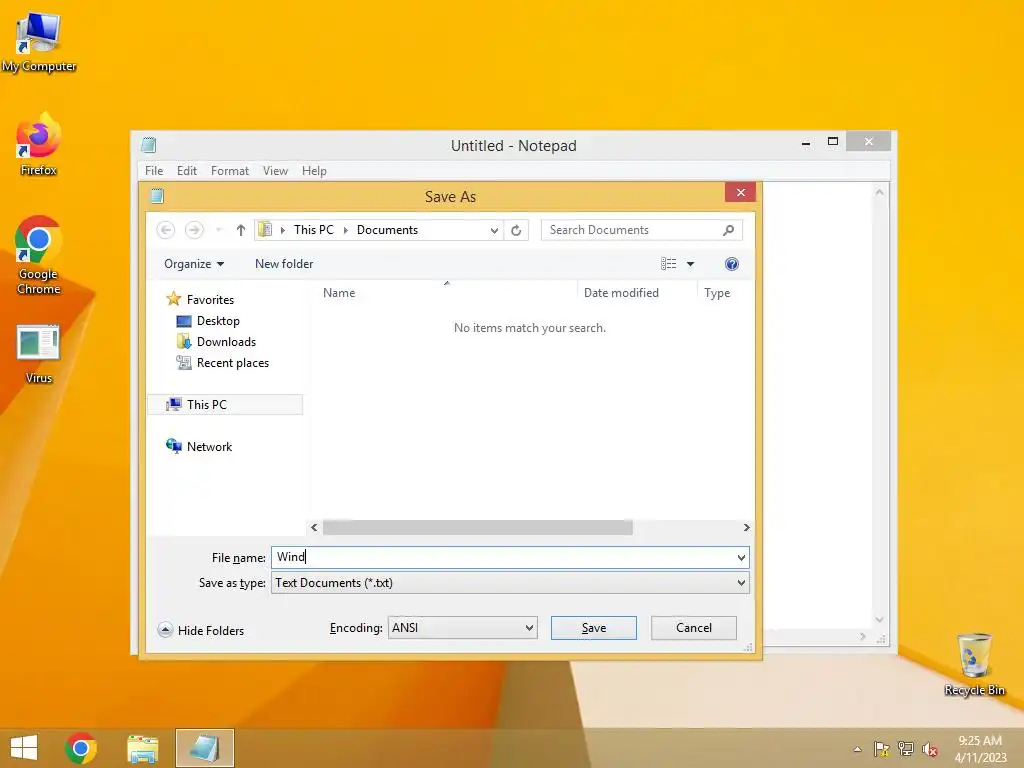The width and height of the screenshot is (1024, 768).
Task: Open the File name dropdown arrow
Action: click(741, 557)
